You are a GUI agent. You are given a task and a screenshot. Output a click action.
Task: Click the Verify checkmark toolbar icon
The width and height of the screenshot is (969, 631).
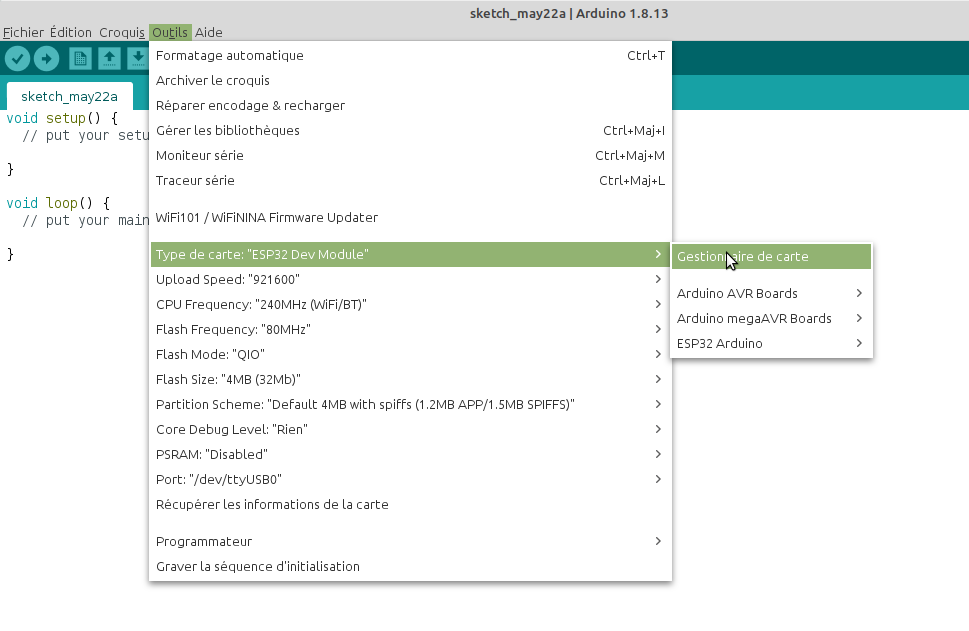click(17, 59)
